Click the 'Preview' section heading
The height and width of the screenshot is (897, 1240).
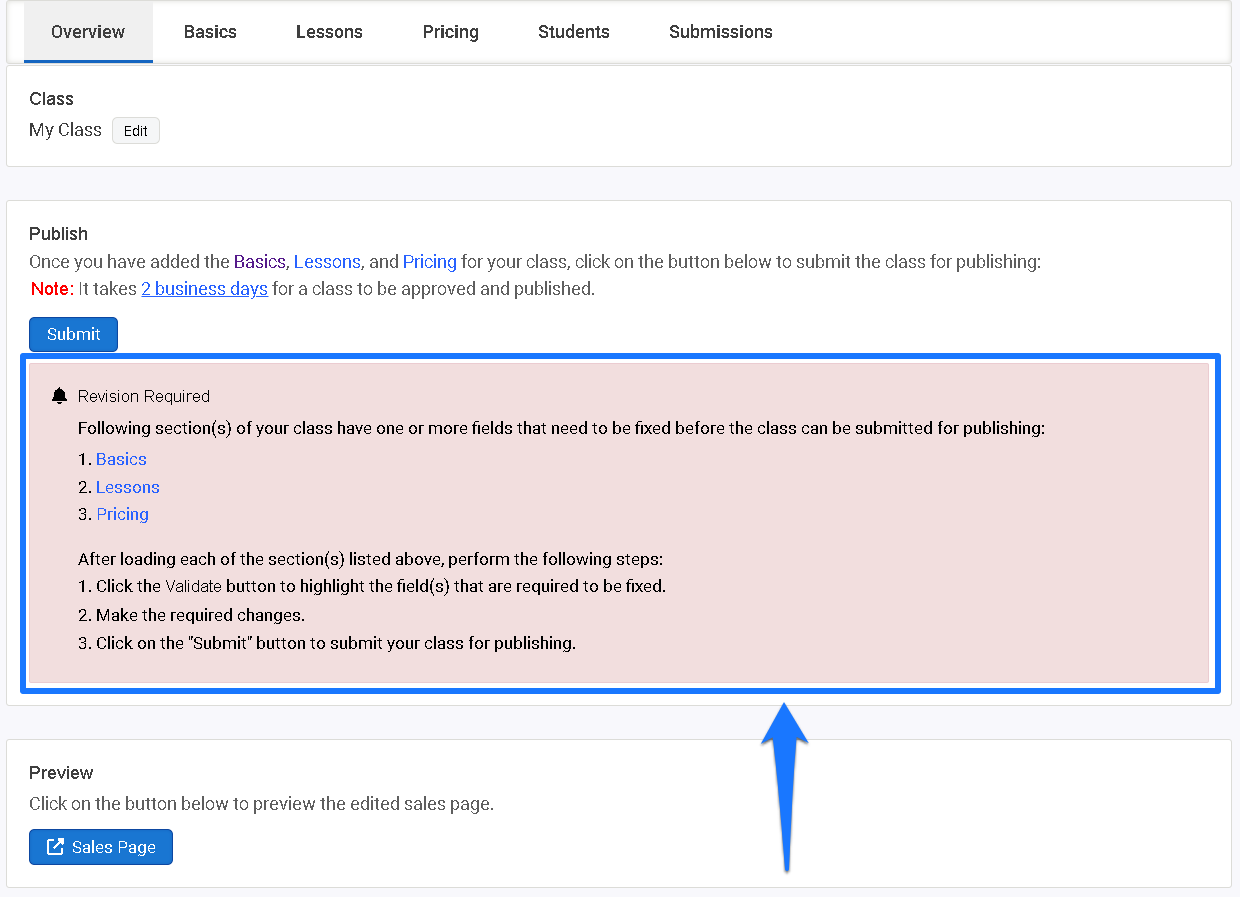(61, 773)
